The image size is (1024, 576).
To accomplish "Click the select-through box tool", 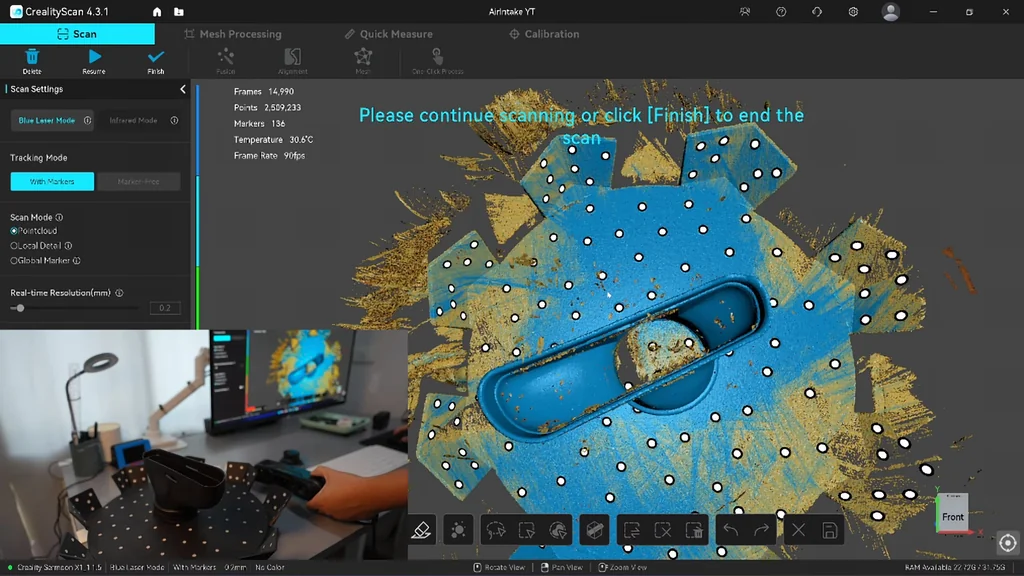I will pyautogui.click(x=594, y=530).
